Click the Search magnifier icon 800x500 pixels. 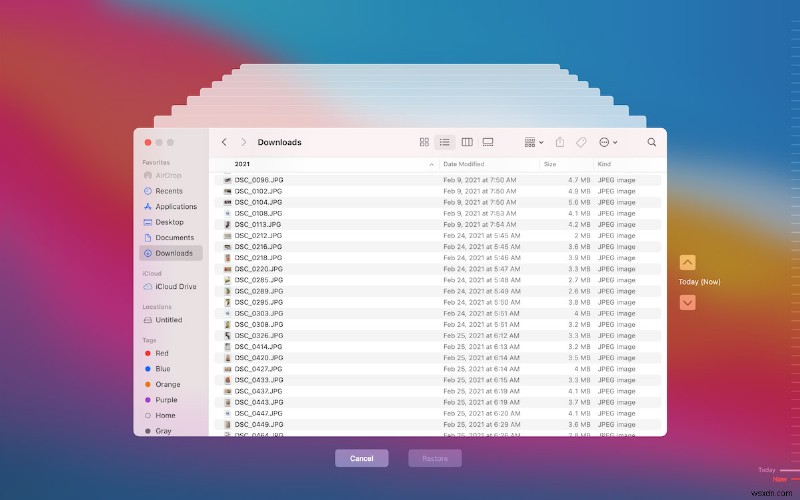[652, 142]
